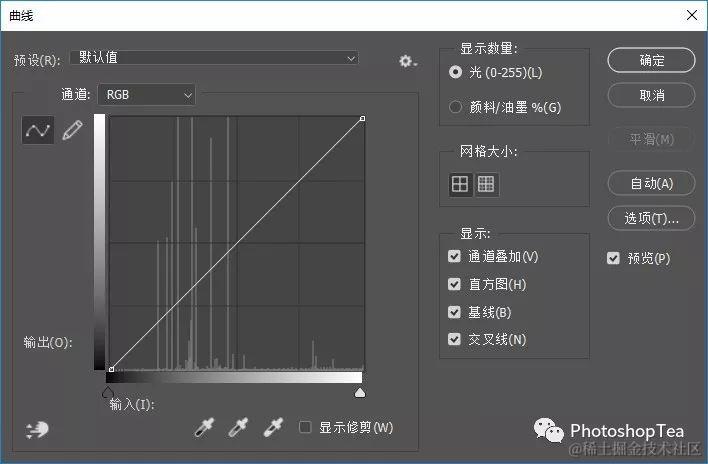Viewport: 708px width, 464px height.
Task: Toggle the 直方图(H) checkbox
Action: [454, 284]
